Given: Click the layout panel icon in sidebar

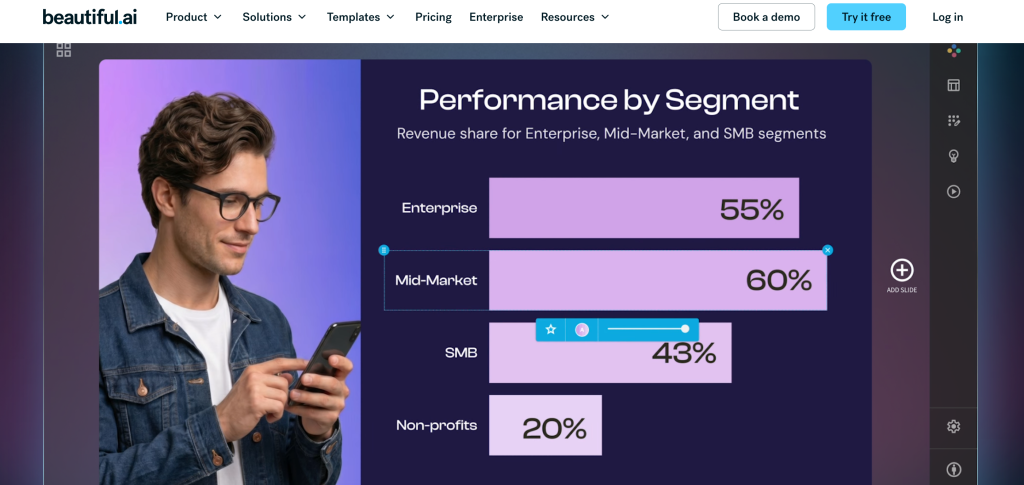Looking at the screenshot, I should 953,86.
